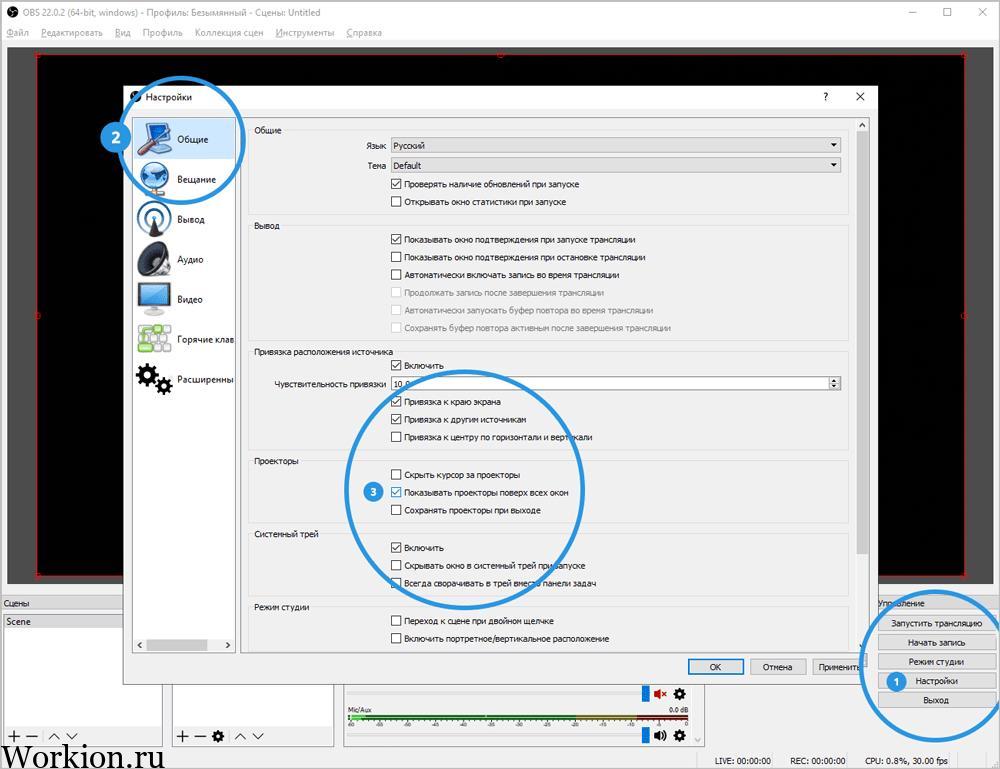Open the Инструменты menu
The height and width of the screenshot is (769, 1000).
305,33
